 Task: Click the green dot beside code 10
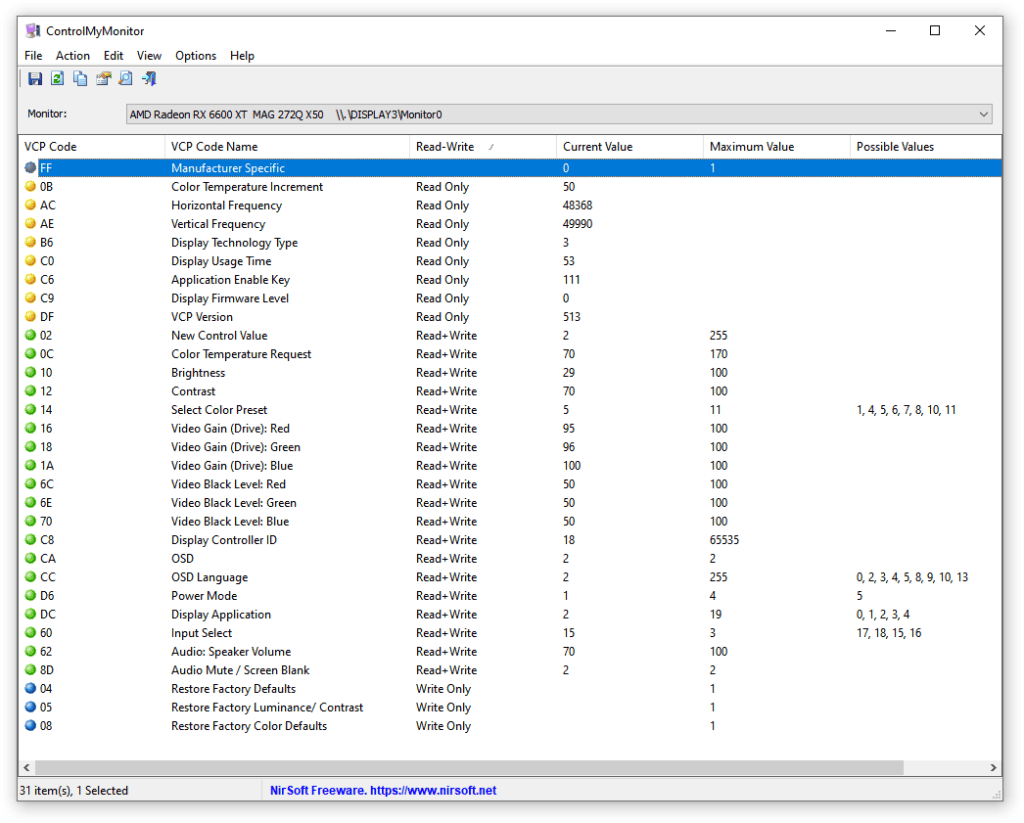pos(30,373)
